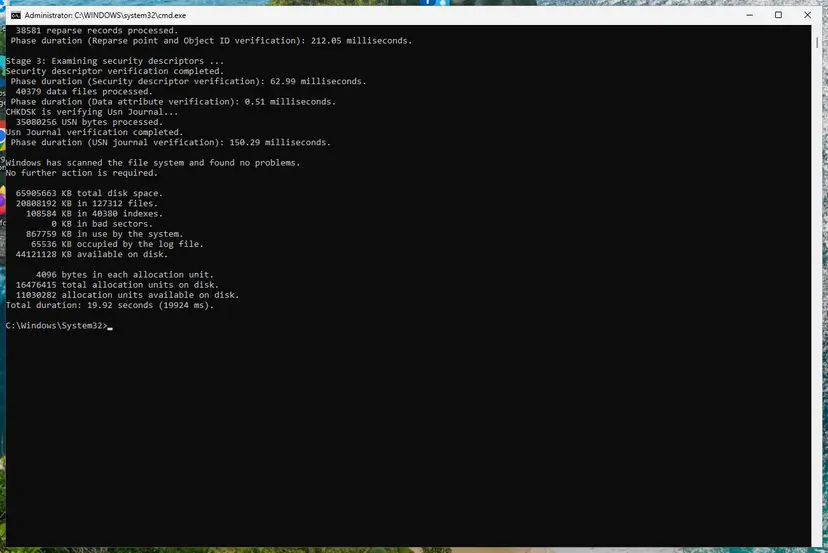
Task: Click 'Stage 3: Examining security descriptors' line
Action: (115, 61)
